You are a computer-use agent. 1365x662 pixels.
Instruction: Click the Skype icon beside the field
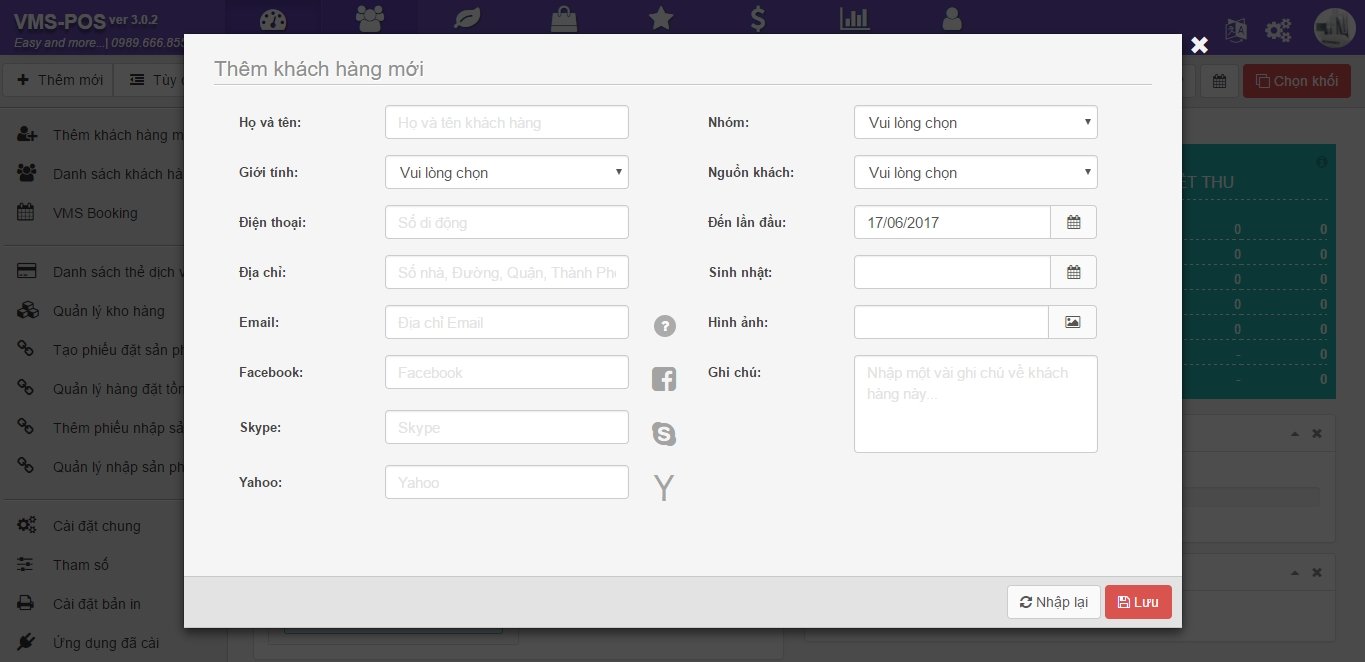[664, 433]
